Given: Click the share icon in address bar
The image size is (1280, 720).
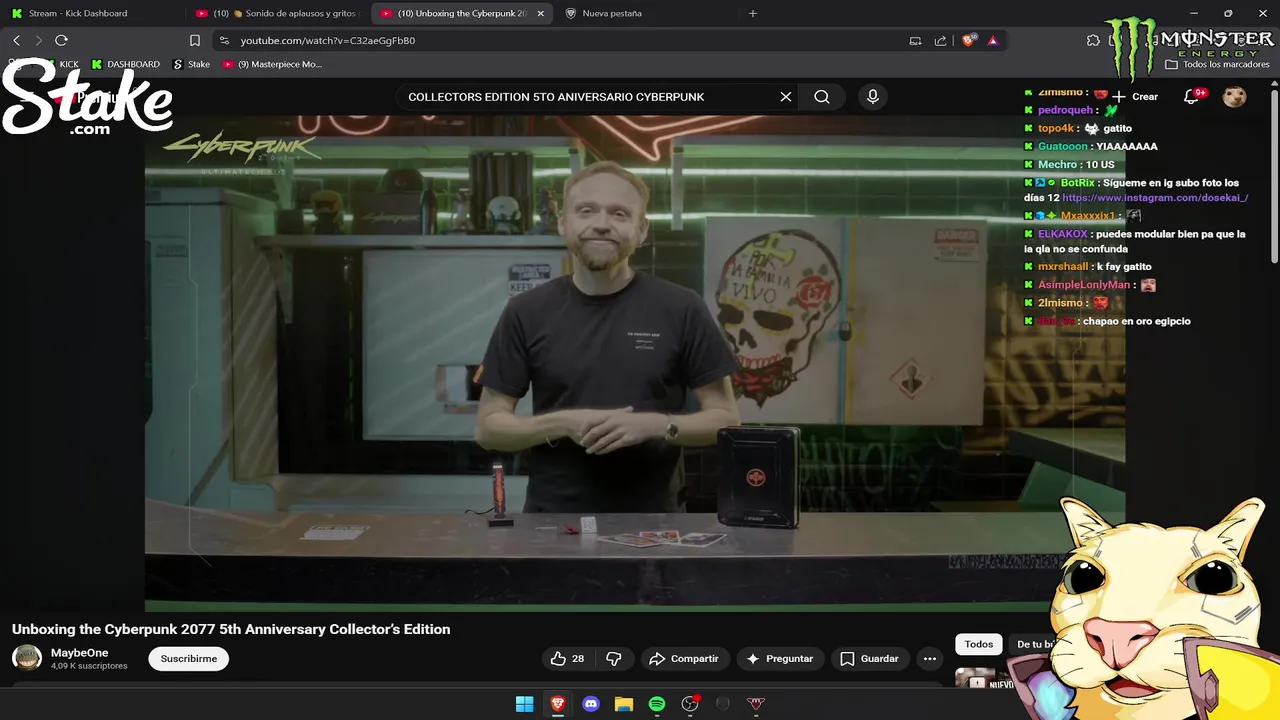Looking at the screenshot, I should coord(940,40).
